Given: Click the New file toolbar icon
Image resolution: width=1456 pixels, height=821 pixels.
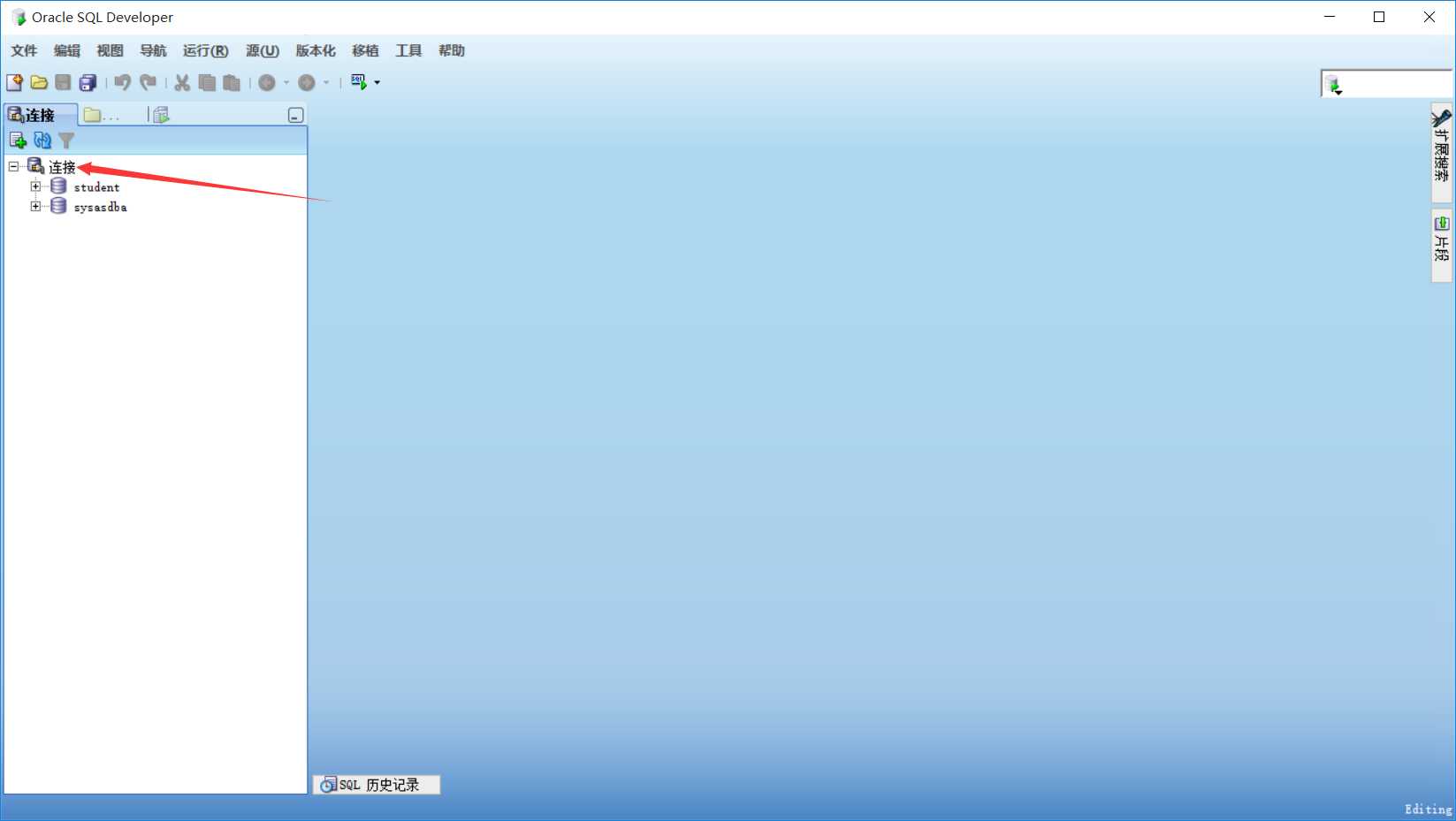Looking at the screenshot, I should coord(14,82).
